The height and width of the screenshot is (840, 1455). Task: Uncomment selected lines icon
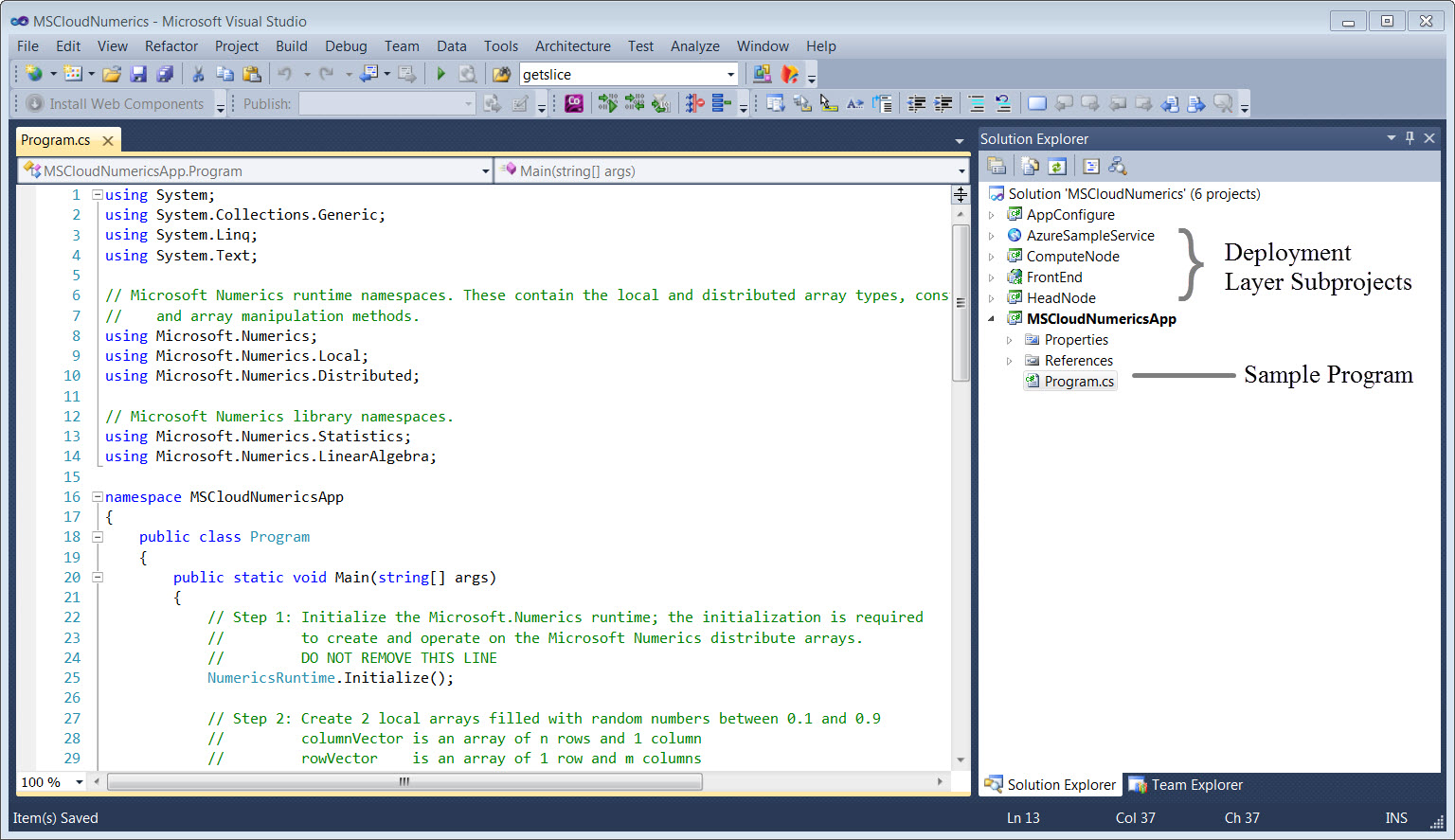coord(1003,103)
